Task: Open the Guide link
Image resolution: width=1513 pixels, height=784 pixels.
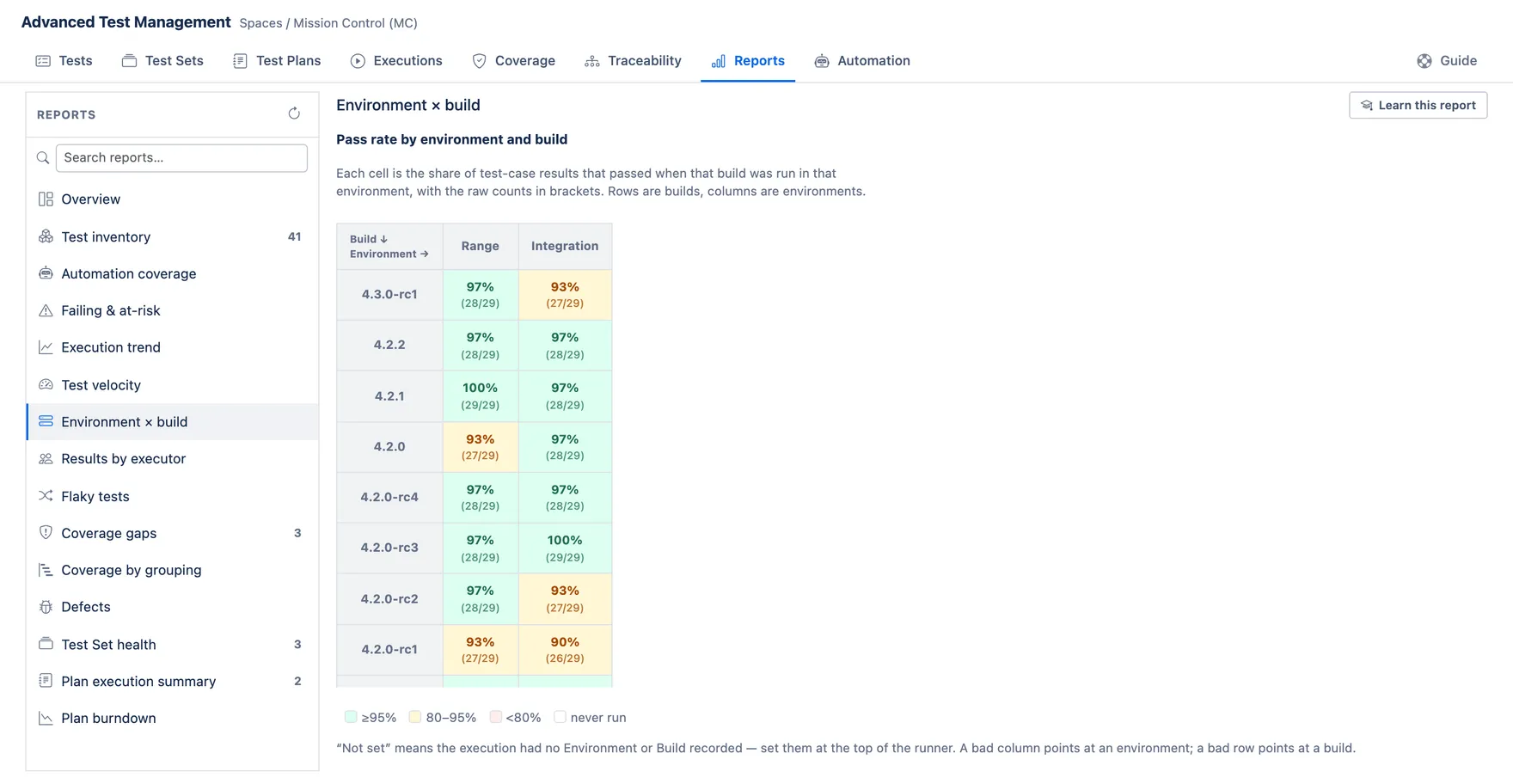Action: pyautogui.click(x=1447, y=61)
